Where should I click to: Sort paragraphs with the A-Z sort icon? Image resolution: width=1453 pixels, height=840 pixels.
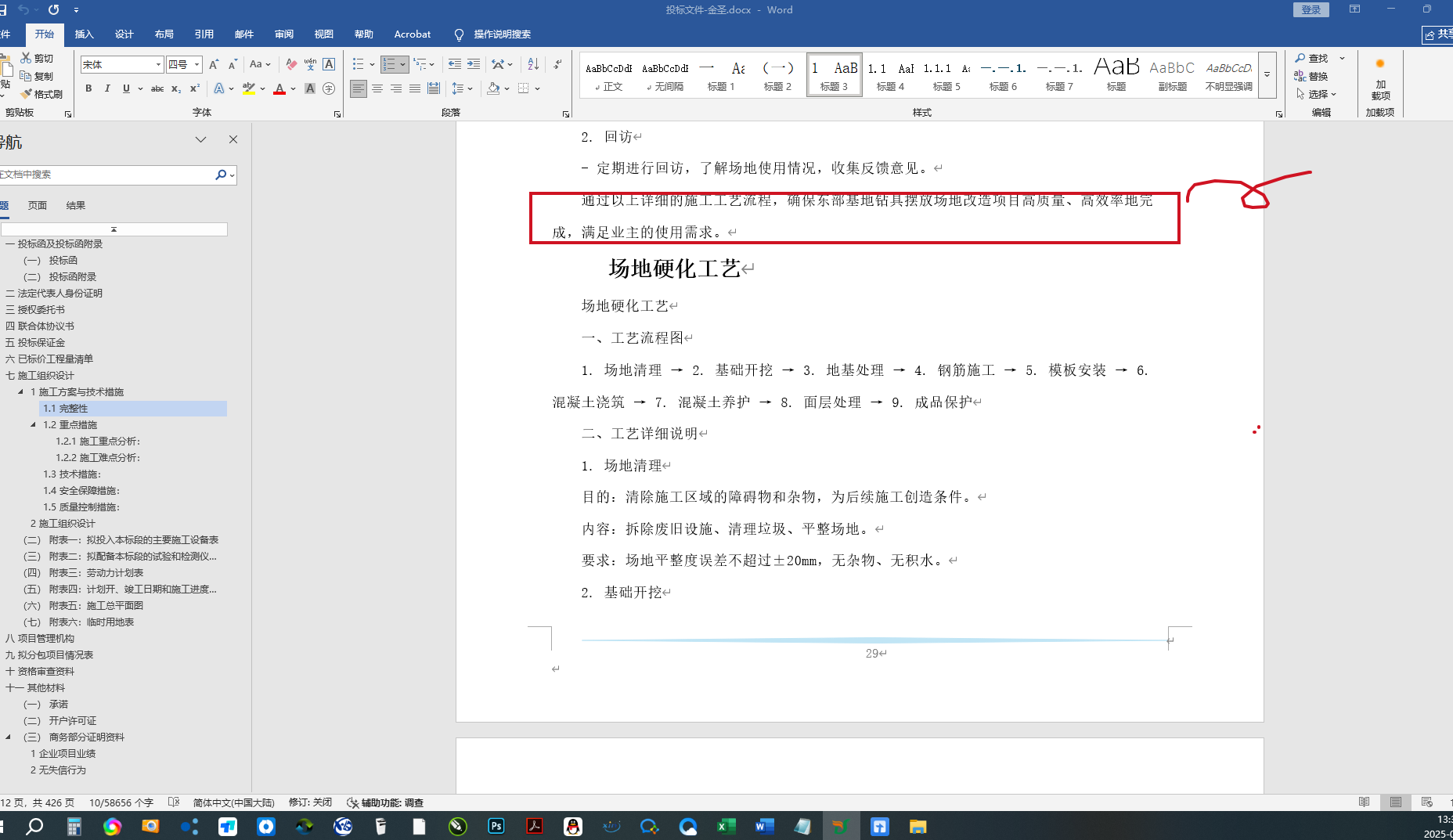click(533, 64)
